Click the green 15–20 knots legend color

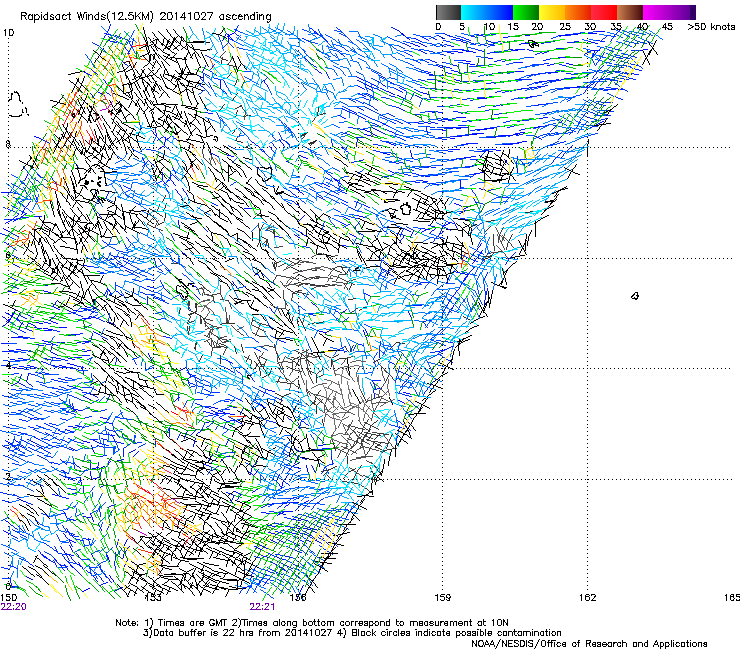click(x=526, y=12)
